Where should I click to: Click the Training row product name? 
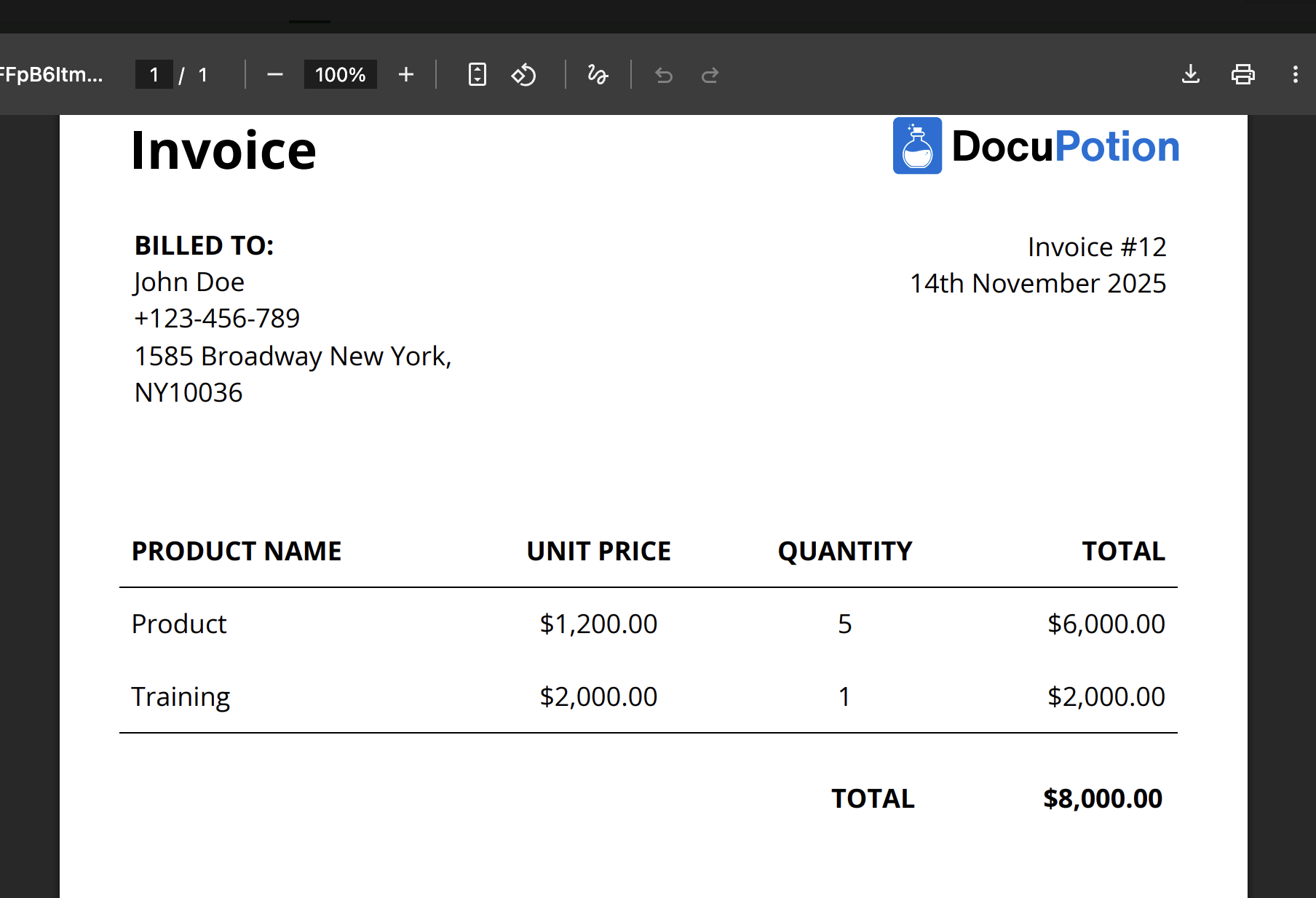coord(181,696)
